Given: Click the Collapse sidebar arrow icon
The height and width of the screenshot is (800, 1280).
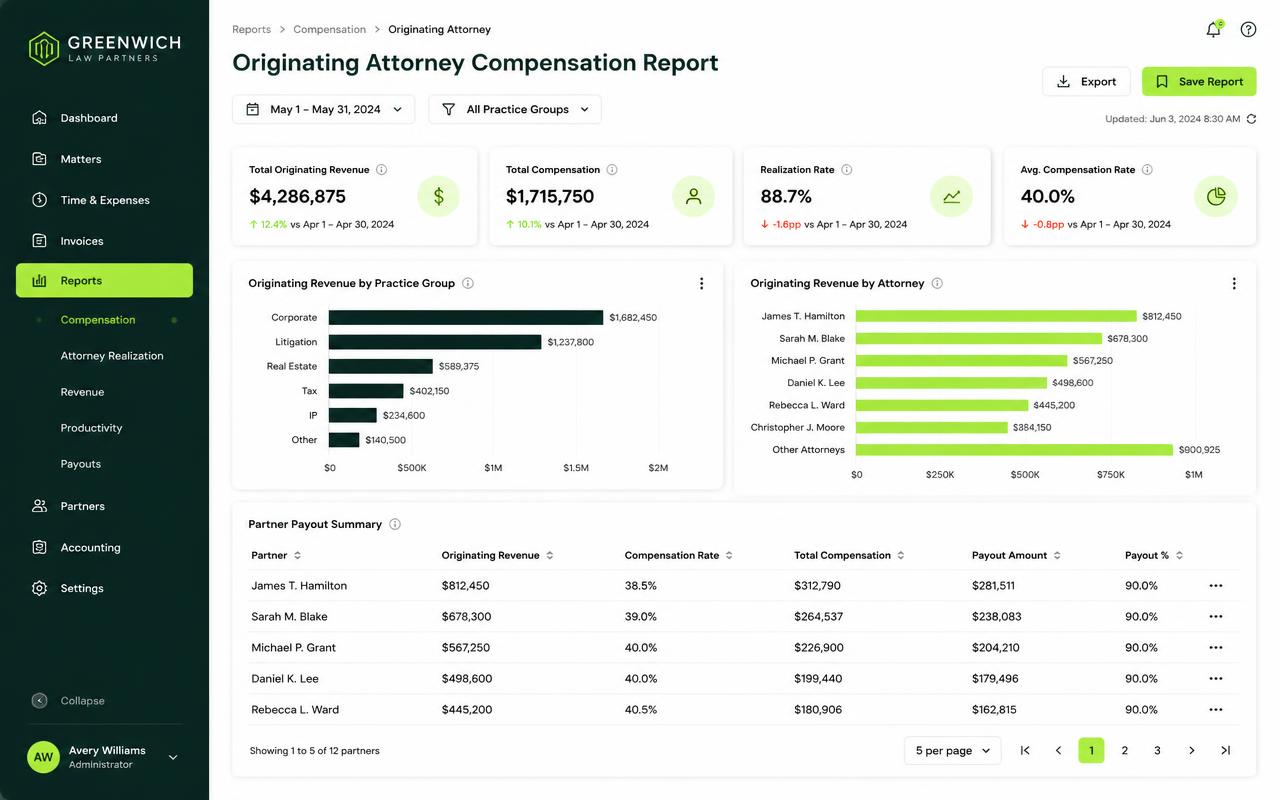Looking at the screenshot, I should [39, 701].
